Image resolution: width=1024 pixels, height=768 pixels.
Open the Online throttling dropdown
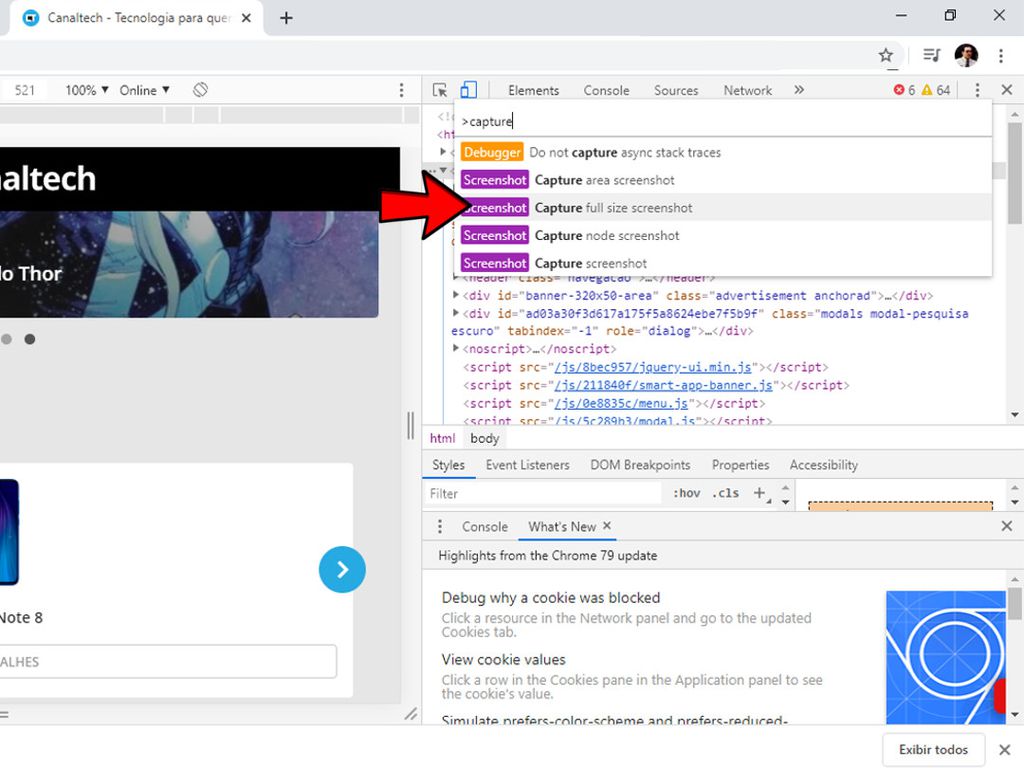coord(144,90)
